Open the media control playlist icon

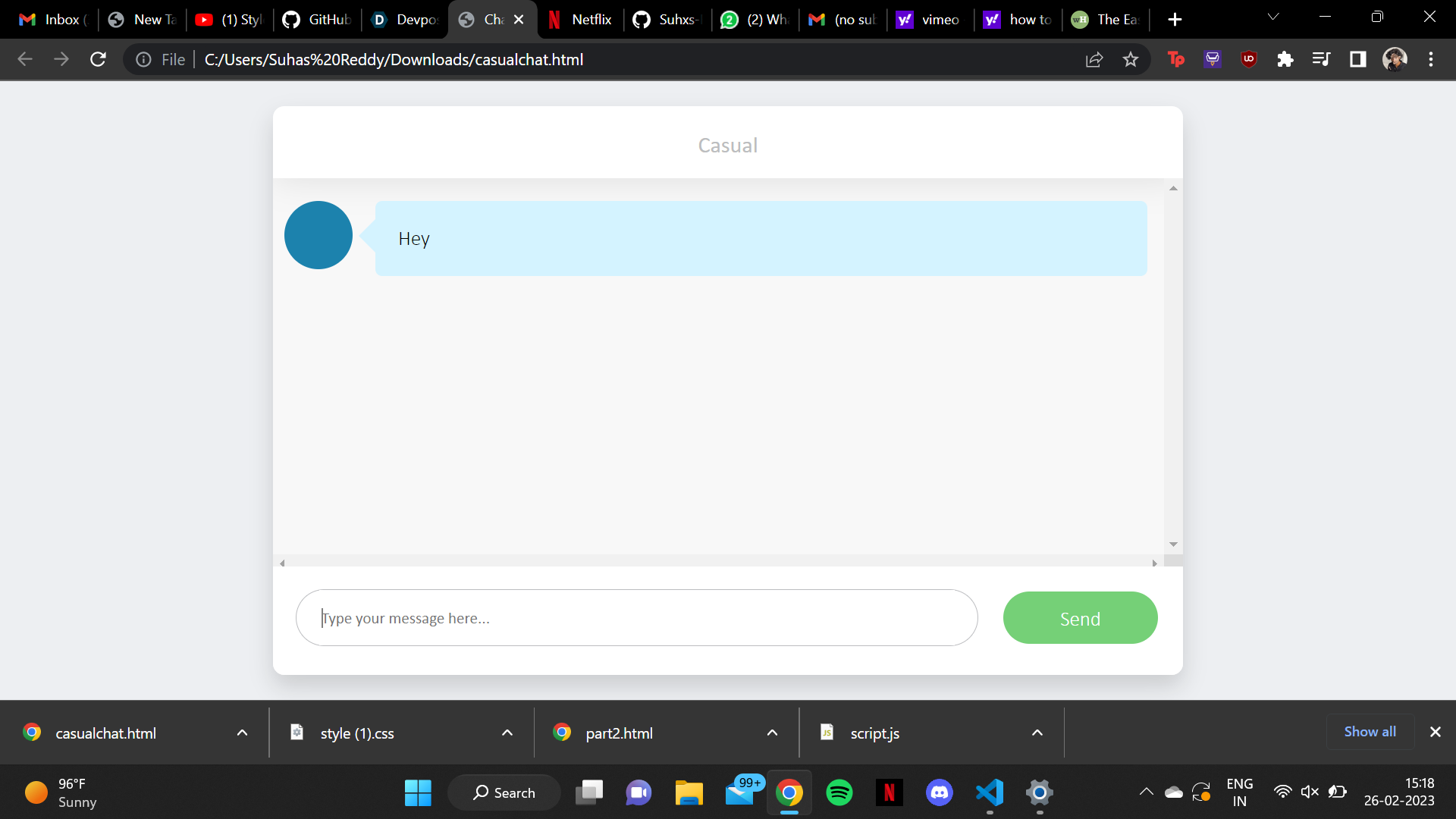[x=1321, y=59]
